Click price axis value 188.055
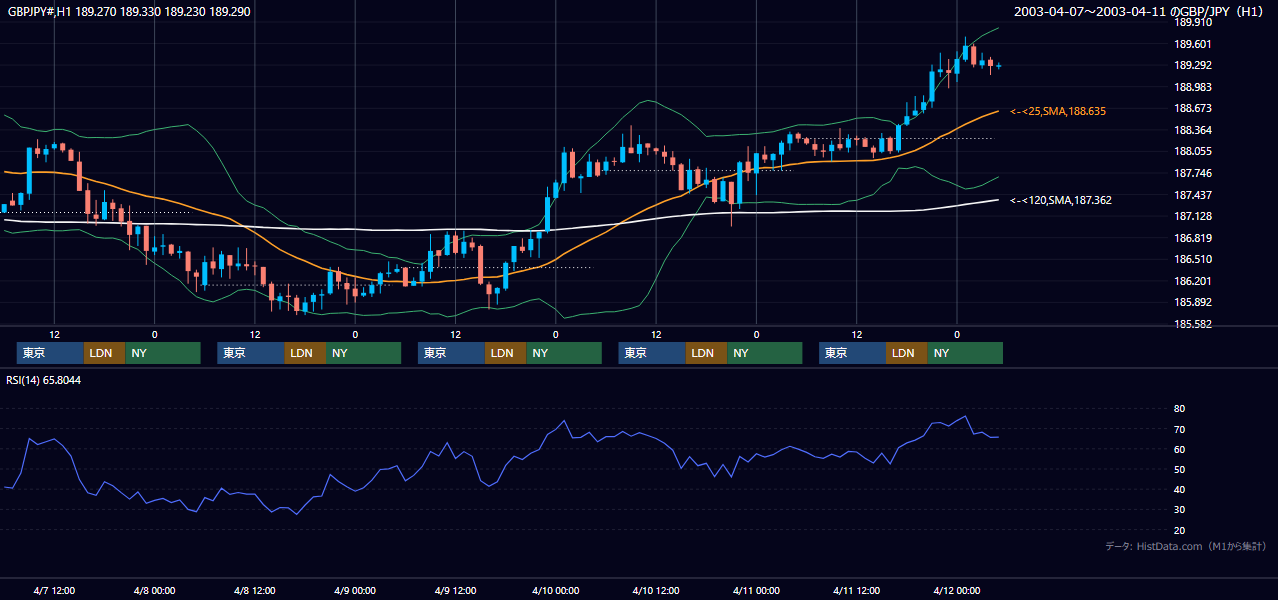 pos(1193,152)
